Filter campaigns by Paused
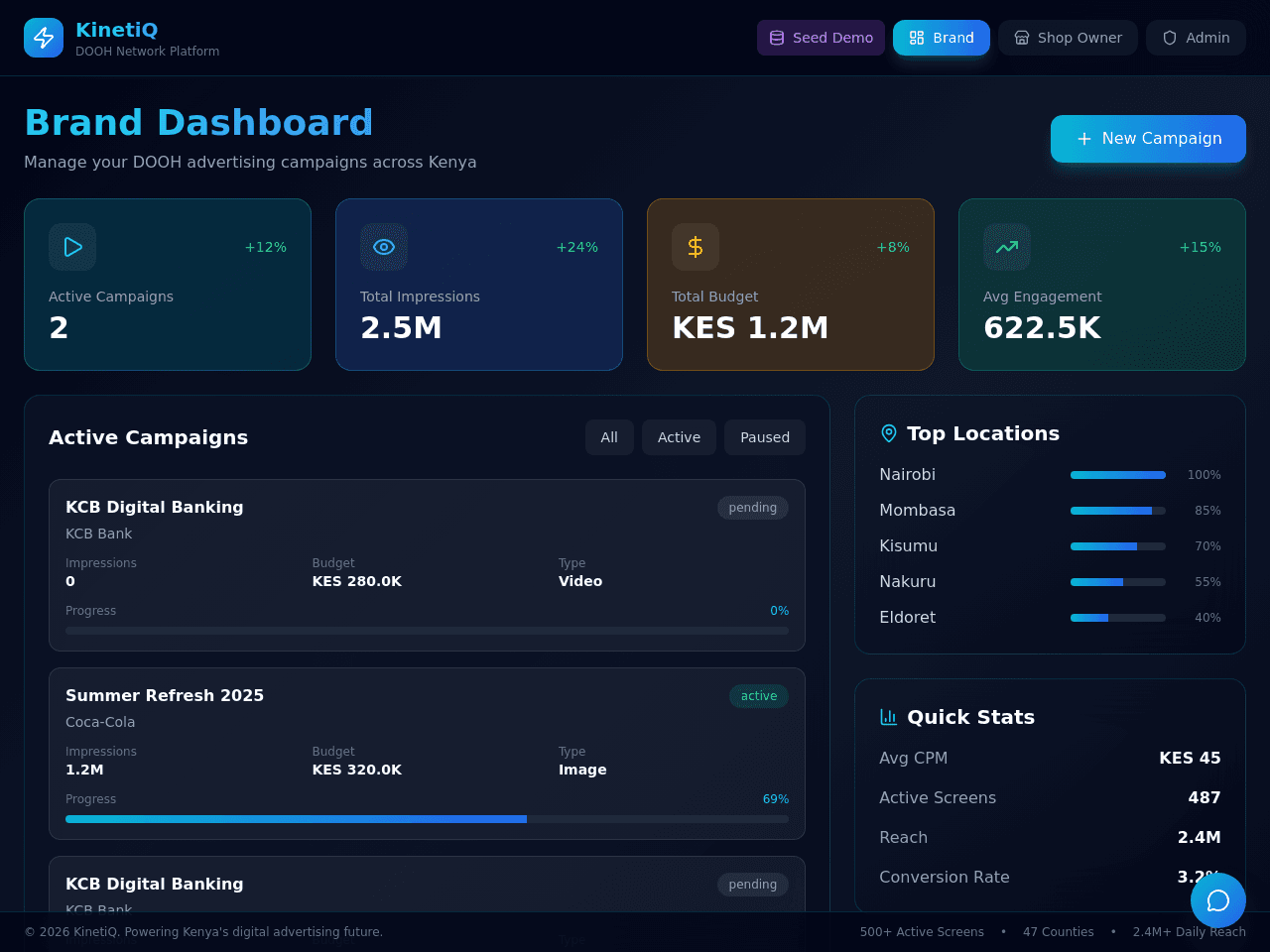Image resolution: width=1270 pixels, height=952 pixels. coord(765,437)
